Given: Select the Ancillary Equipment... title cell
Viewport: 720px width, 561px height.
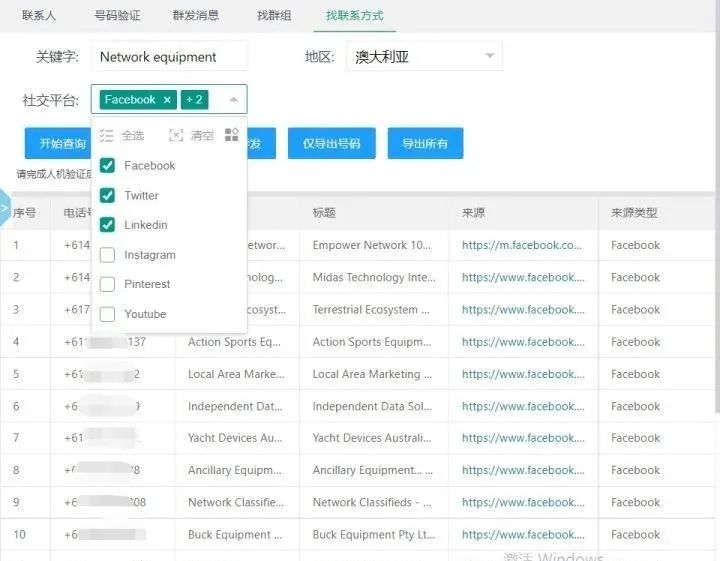Looking at the screenshot, I should point(372,470).
